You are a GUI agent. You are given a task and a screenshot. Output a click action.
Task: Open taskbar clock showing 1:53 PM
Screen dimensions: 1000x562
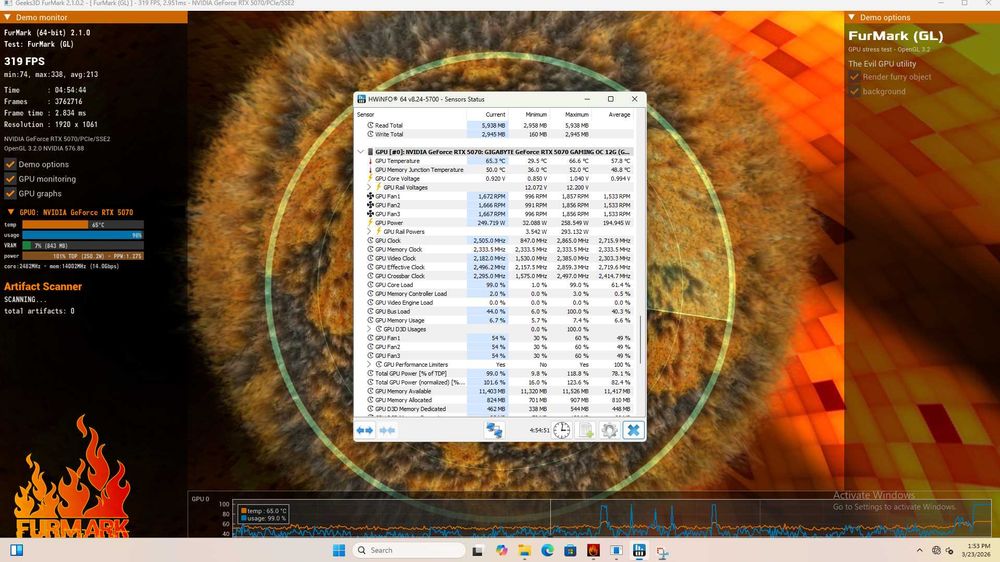[x=978, y=550]
